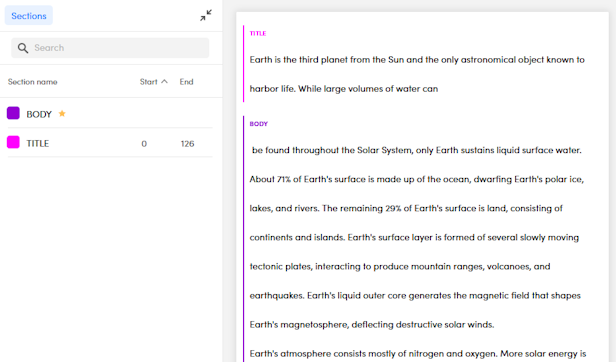Screen dimensions: 616x362
Task: Click line starting 'continents and islands'
Action: pos(414,237)
